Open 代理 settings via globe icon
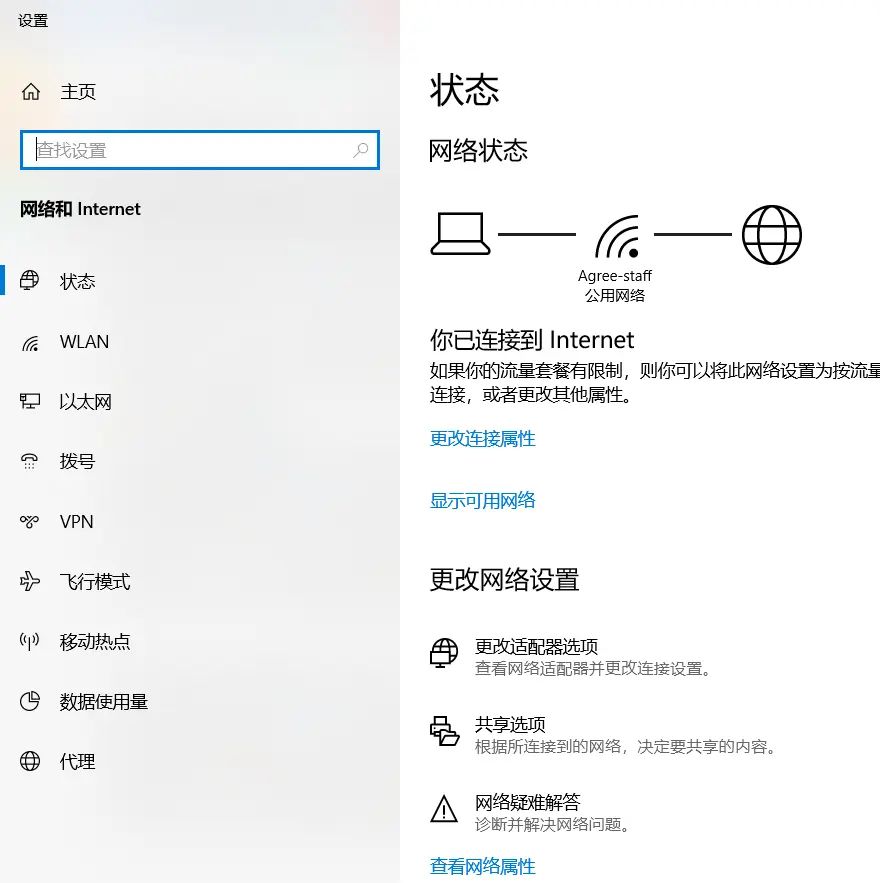This screenshot has width=880, height=883. pos(29,761)
